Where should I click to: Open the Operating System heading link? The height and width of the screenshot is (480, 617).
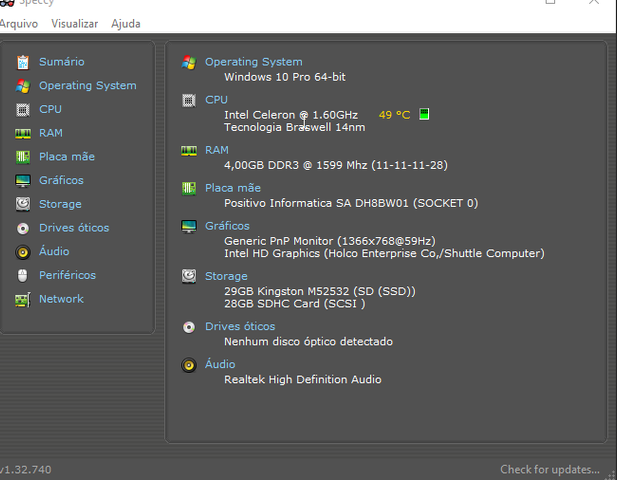[254, 62]
